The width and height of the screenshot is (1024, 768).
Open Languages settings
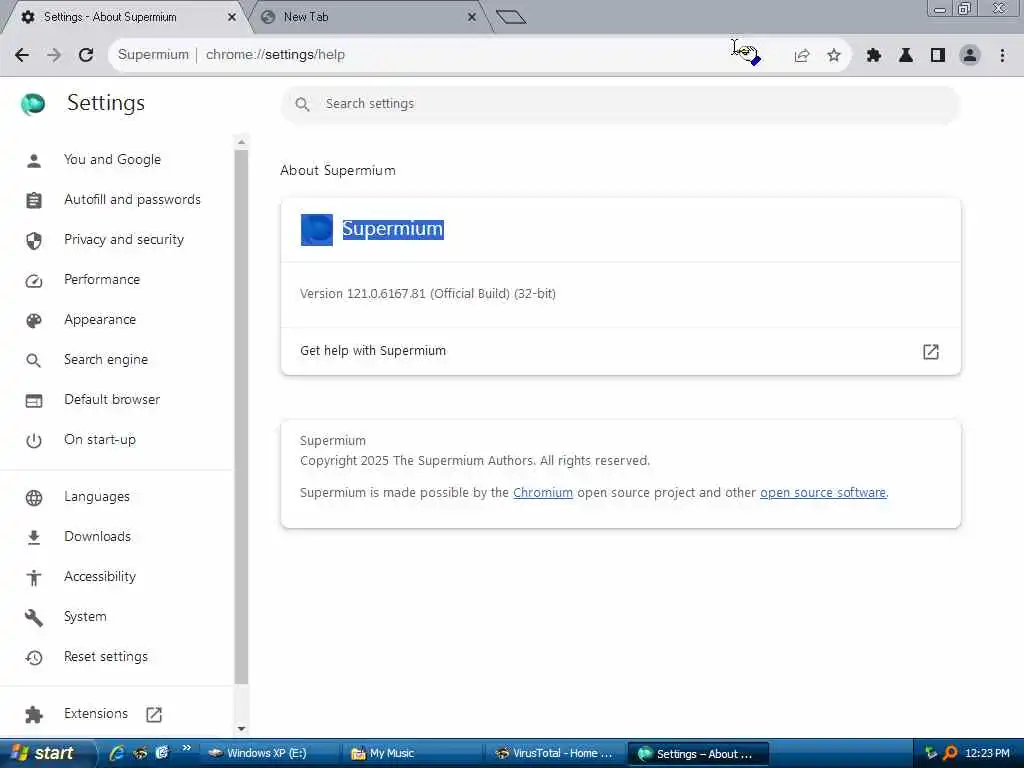tap(97, 496)
